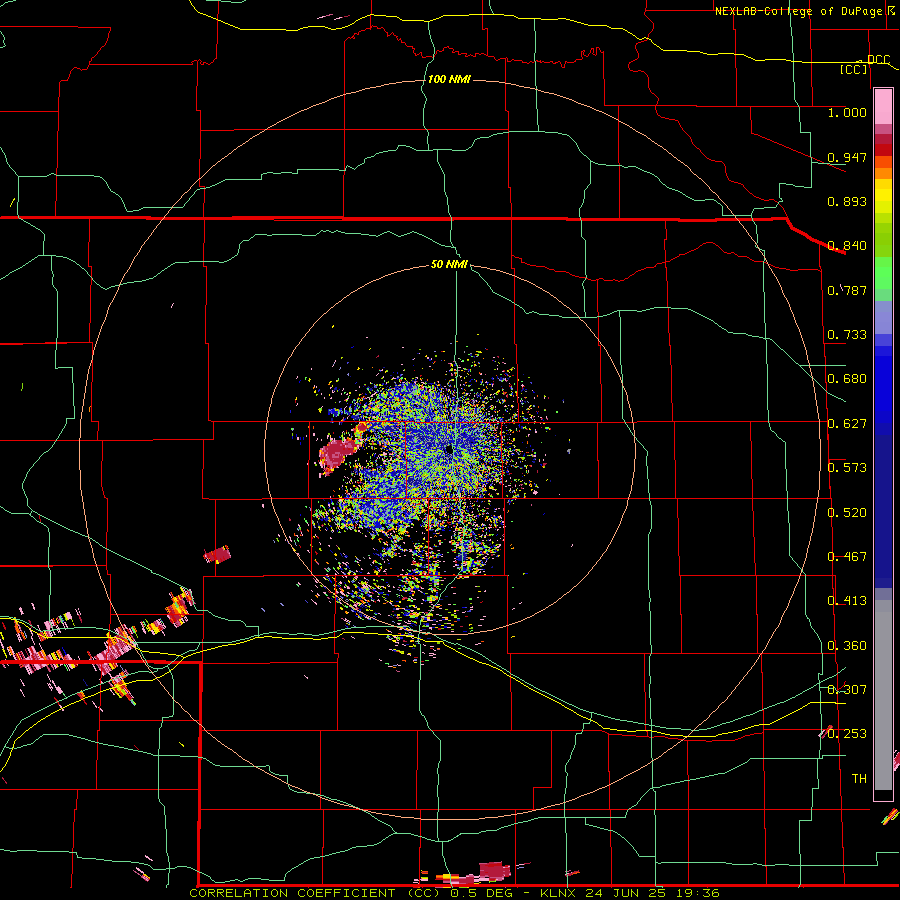Click the 50 NMI range ring label
Screen dimensions: 900x900
tap(449, 264)
